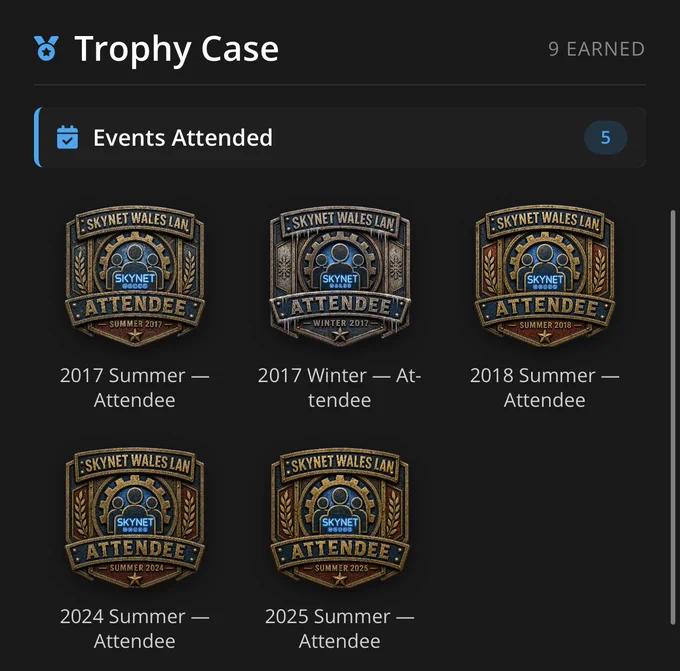This screenshot has width=680, height=671.
Task: Click the Events Attended title text
Action: [183, 137]
